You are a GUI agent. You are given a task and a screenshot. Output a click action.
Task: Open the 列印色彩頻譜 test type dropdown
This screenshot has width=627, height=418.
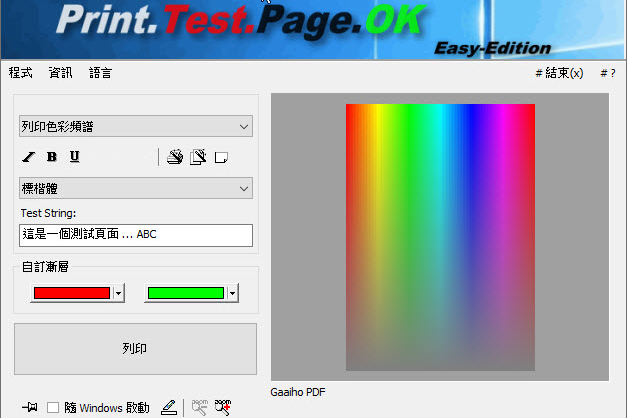pyautogui.click(x=136, y=126)
